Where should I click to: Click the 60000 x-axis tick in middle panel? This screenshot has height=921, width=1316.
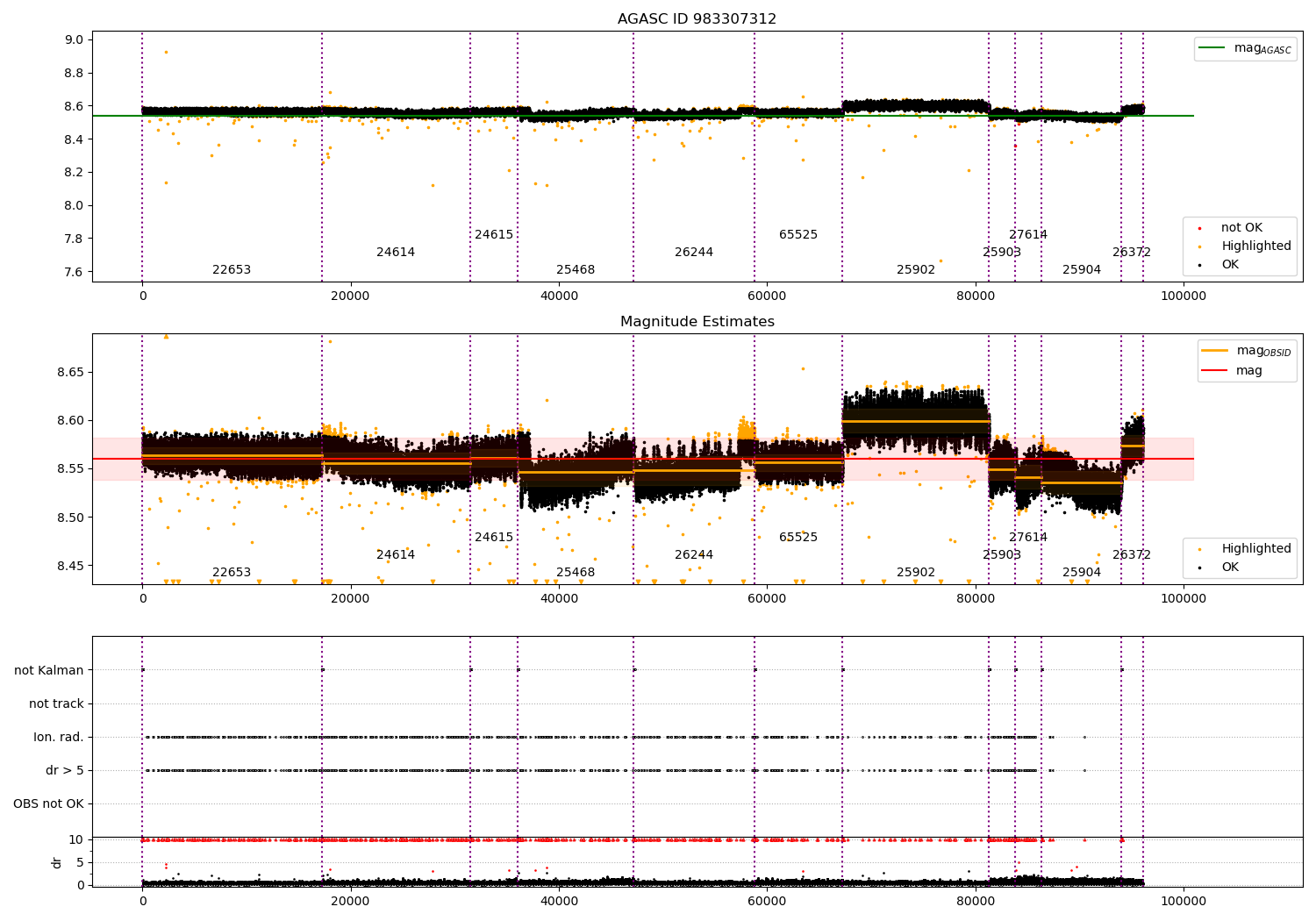(767, 598)
